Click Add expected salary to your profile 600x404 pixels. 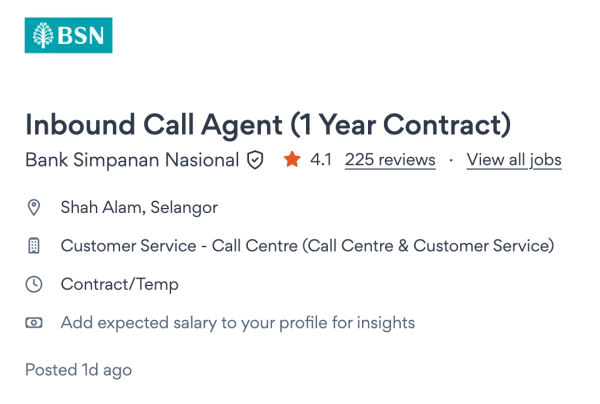coord(238,322)
